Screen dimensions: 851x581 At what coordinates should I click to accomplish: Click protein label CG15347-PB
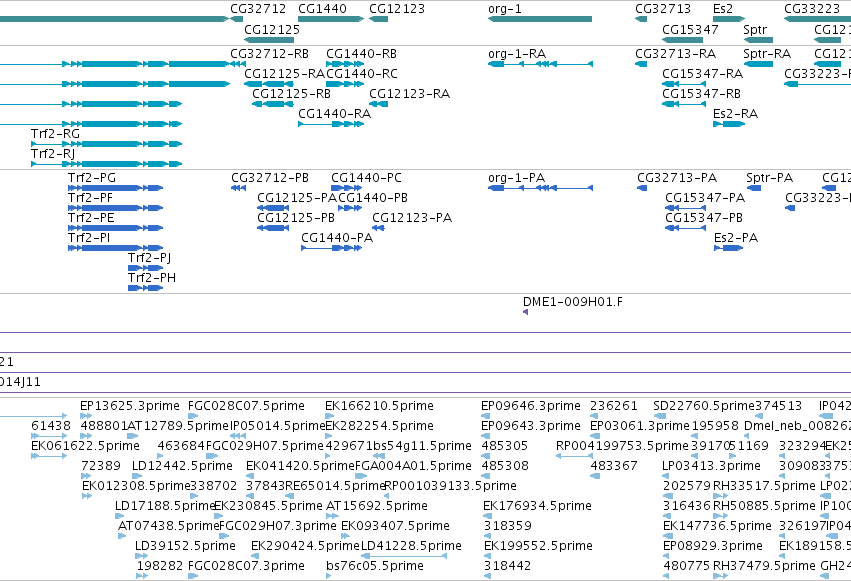pos(704,218)
